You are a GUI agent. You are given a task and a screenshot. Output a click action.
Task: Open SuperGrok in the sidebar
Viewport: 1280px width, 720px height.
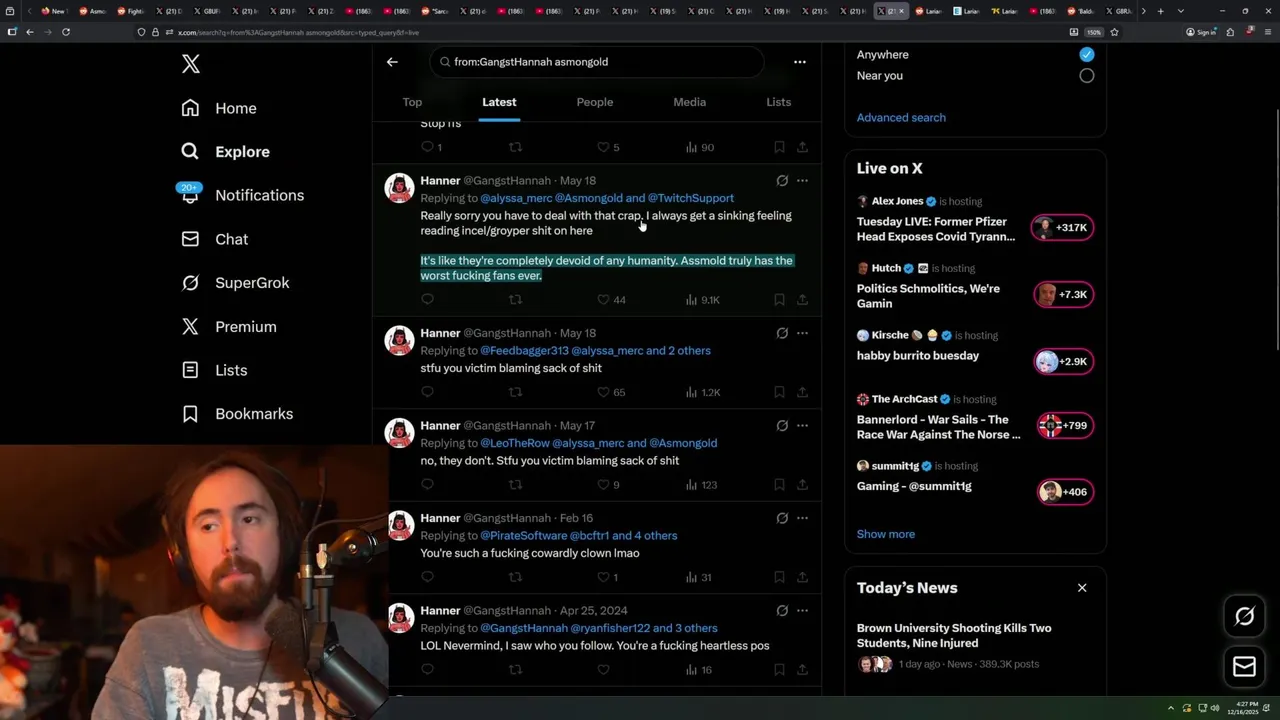[235, 283]
